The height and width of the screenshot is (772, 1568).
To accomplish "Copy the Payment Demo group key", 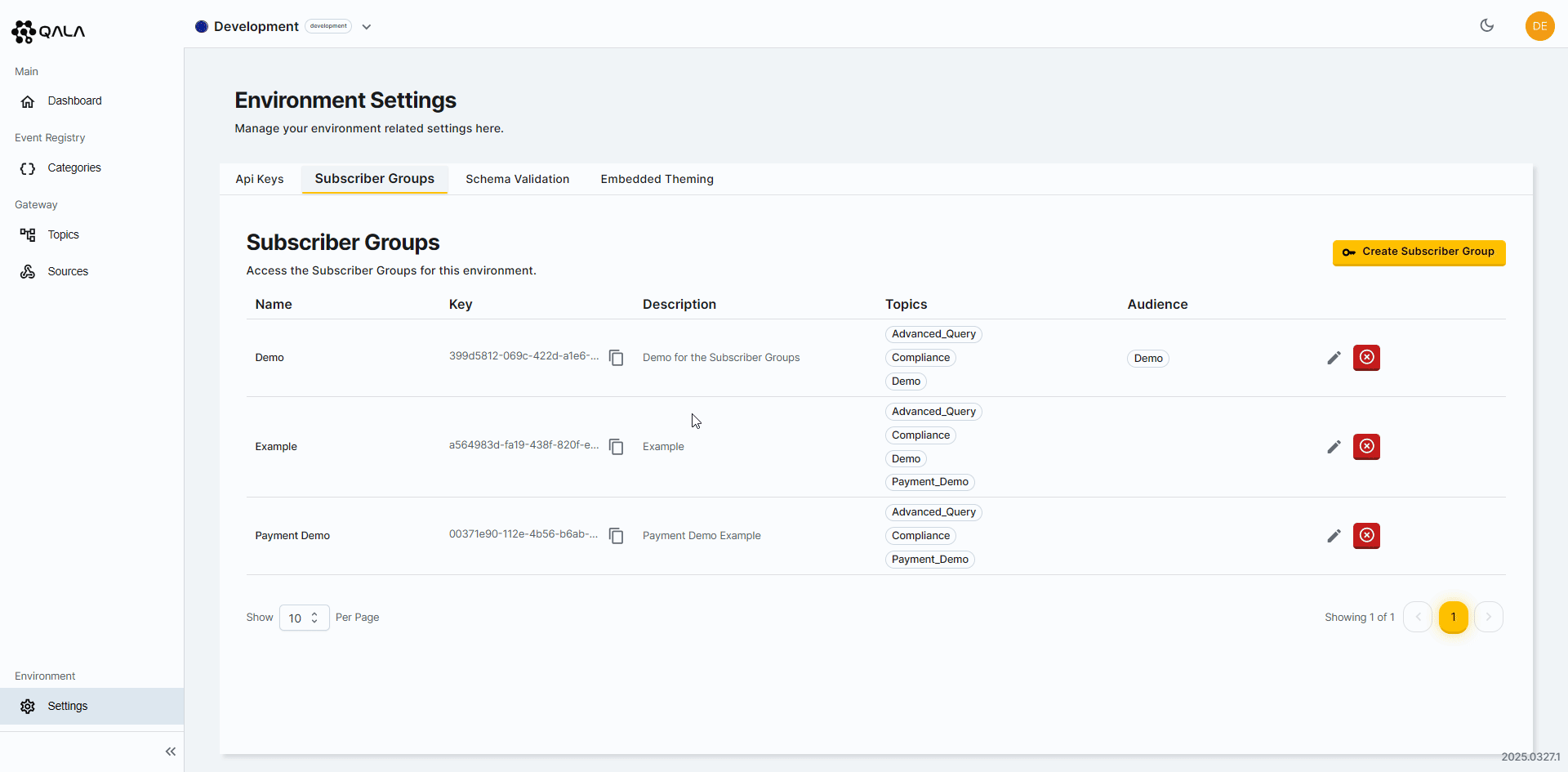I will [x=617, y=536].
